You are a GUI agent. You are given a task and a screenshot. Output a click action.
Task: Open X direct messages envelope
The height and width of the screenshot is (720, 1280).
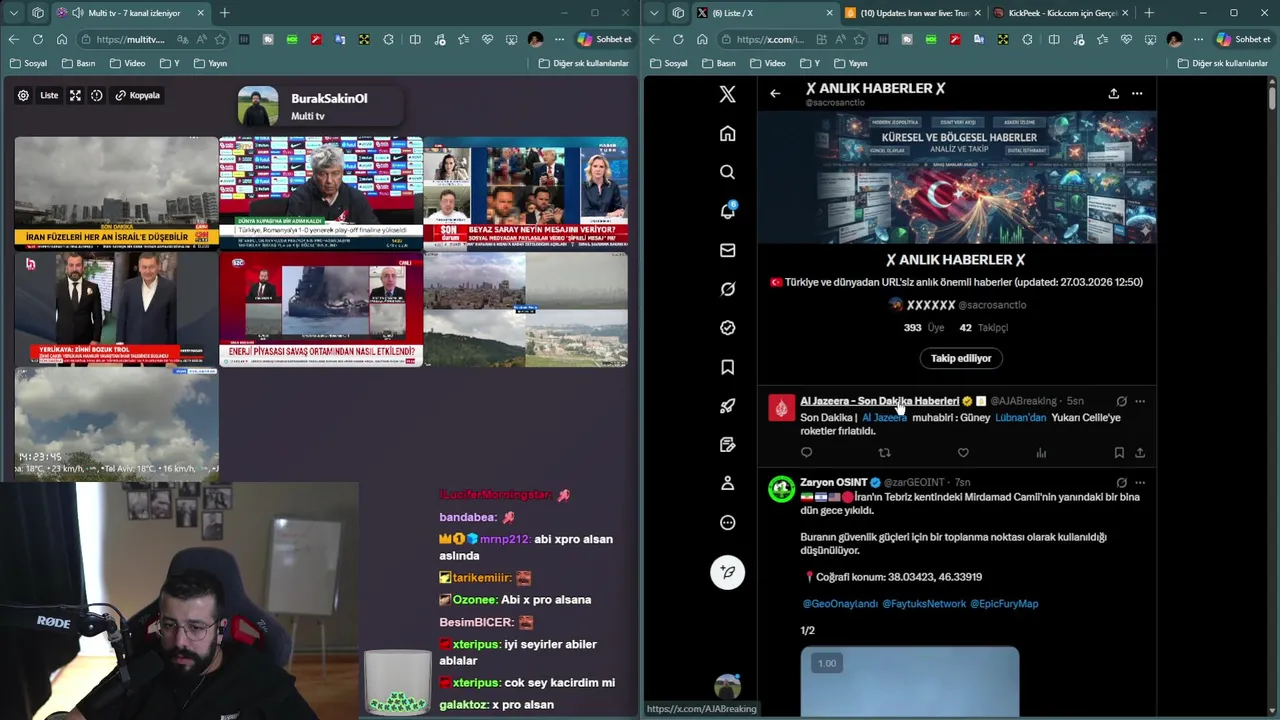click(727, 250)
